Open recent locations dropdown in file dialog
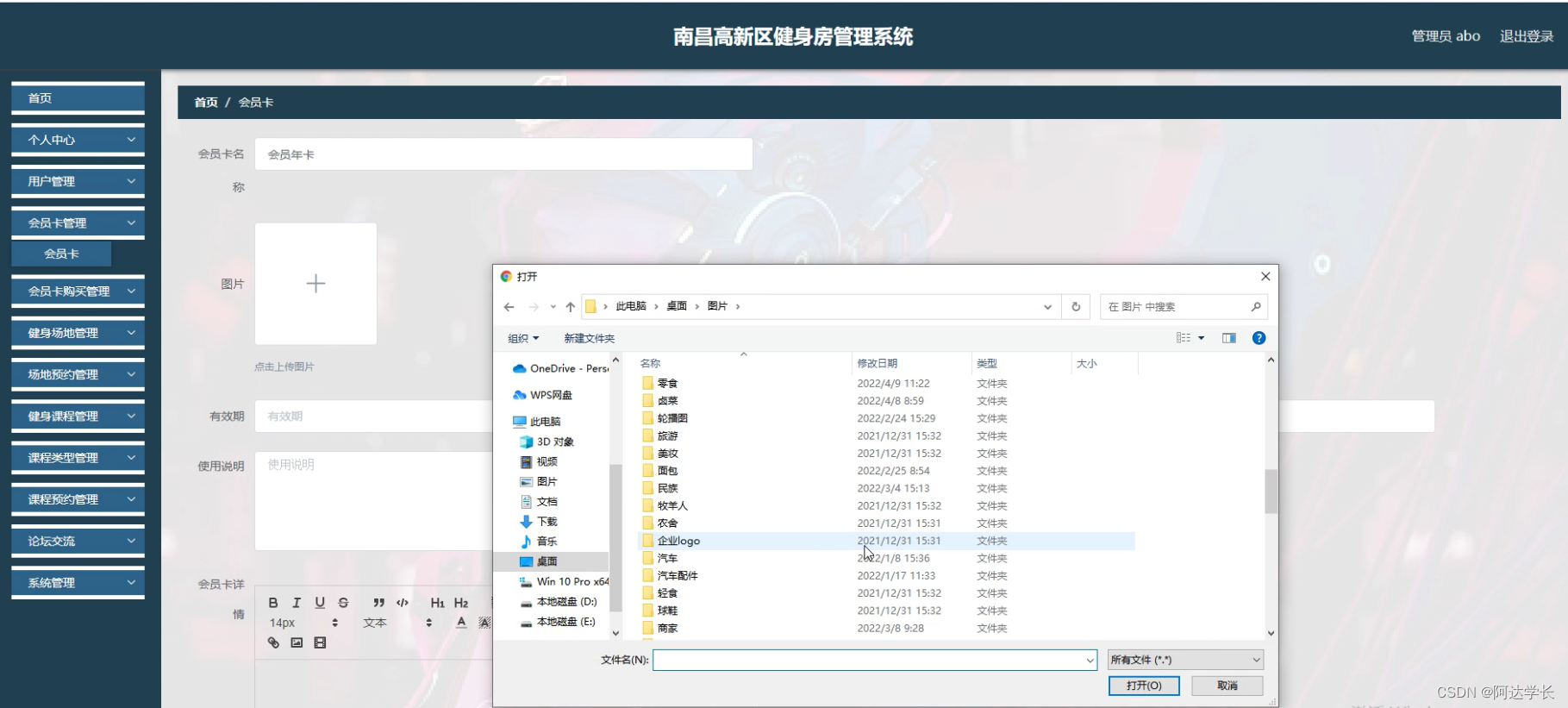The height and width of the screenshot is (708, 1568). tap(553, 307)
